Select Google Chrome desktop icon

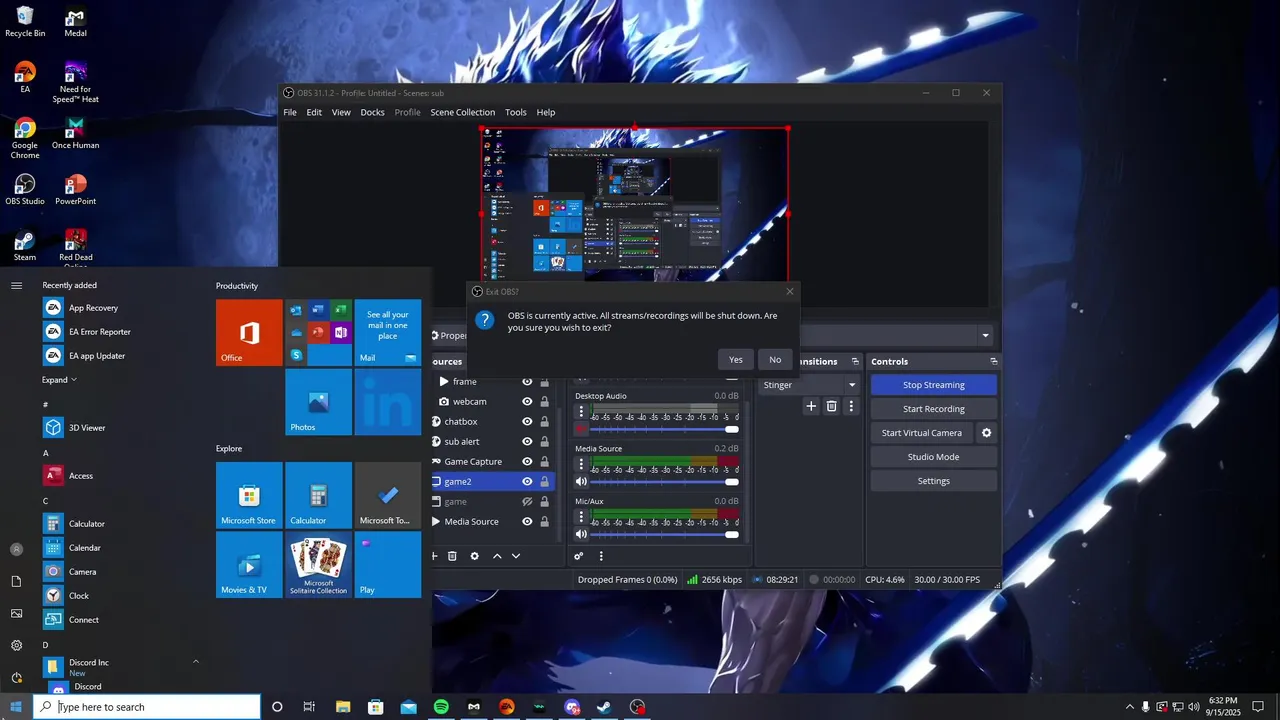25,138
